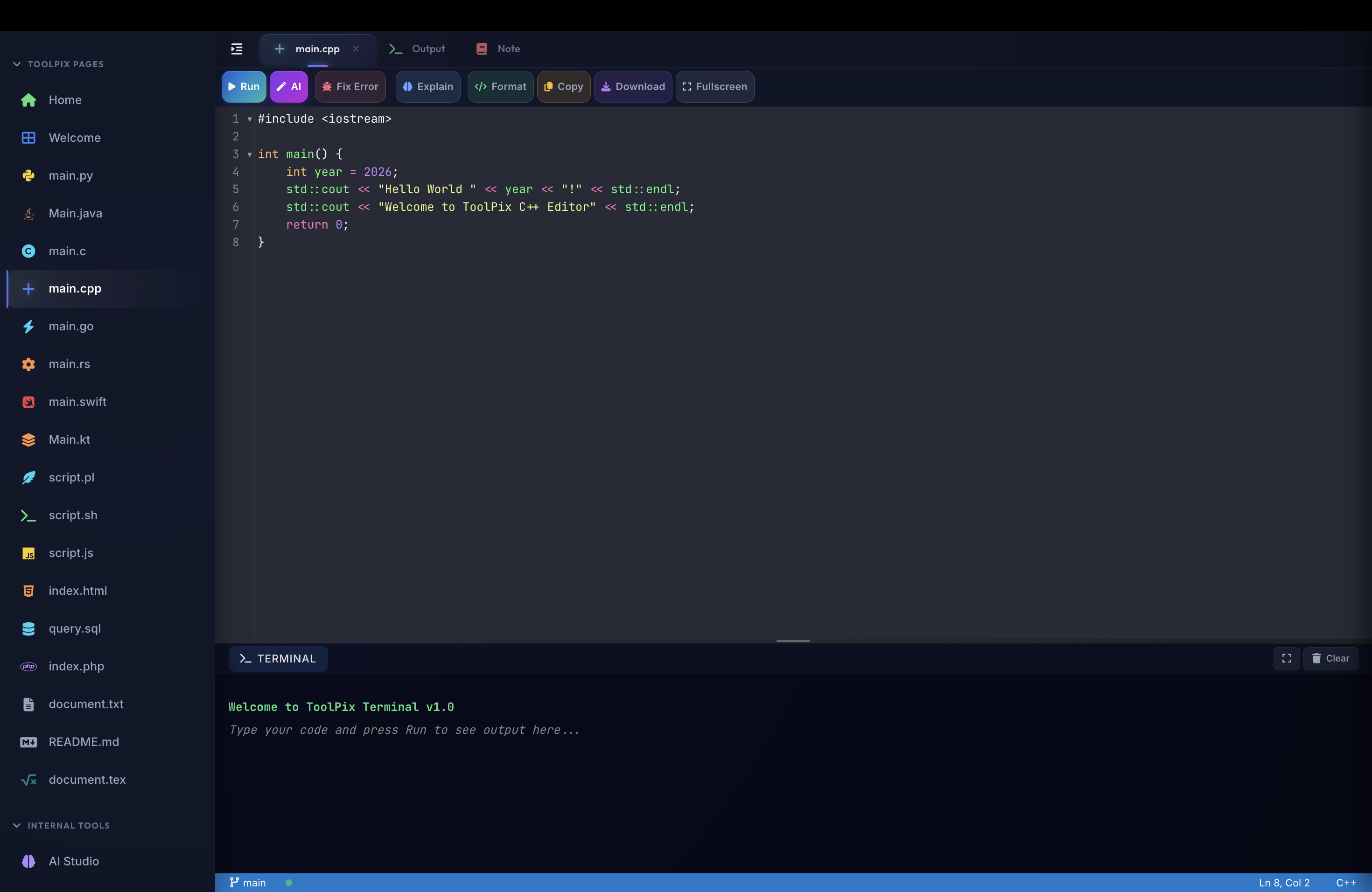Click the file icon beside document.txt

(x=28, y=704)
